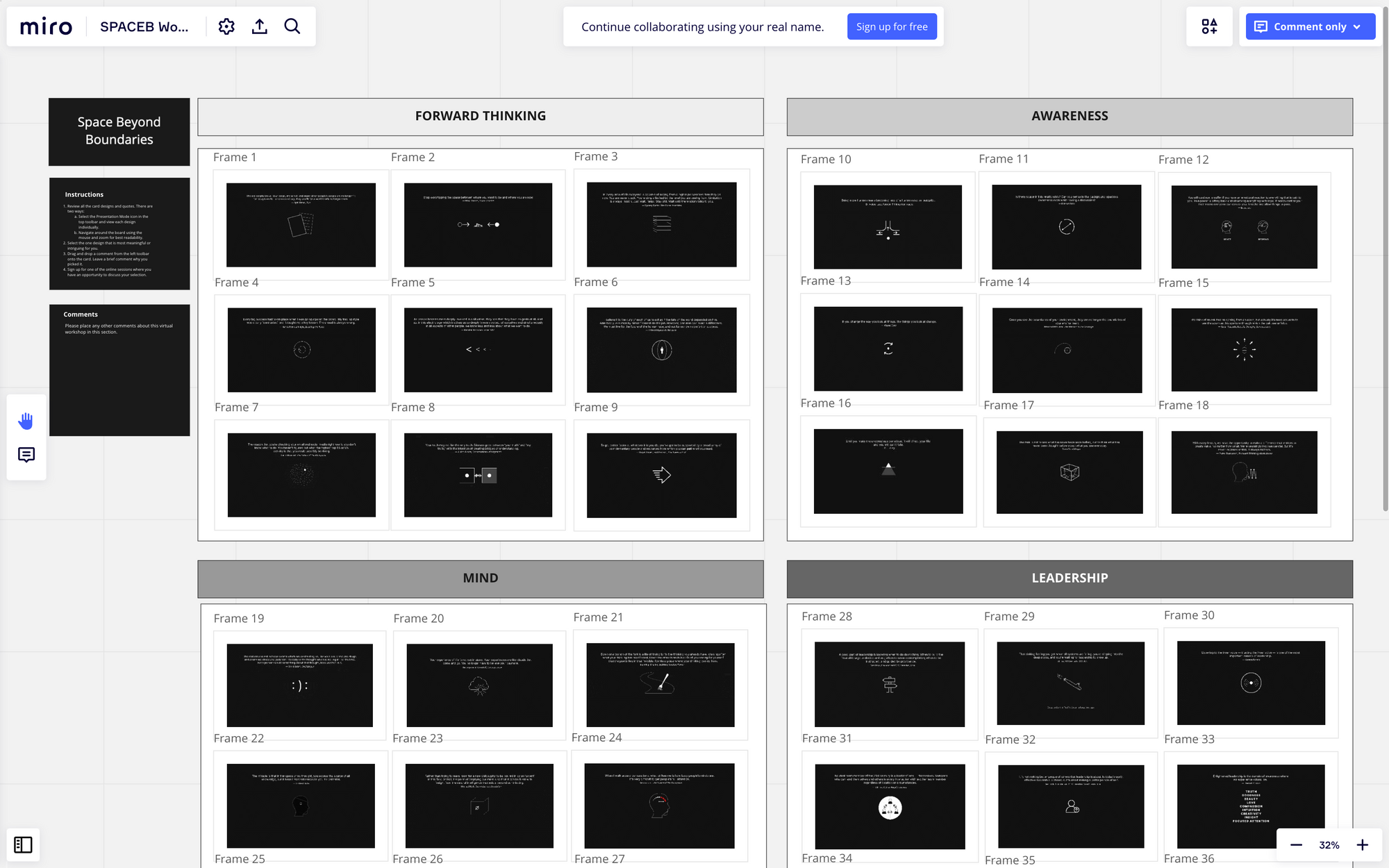Click the miro logo
The height and width of the screenshot is (868, 1389).
(46, 26)
